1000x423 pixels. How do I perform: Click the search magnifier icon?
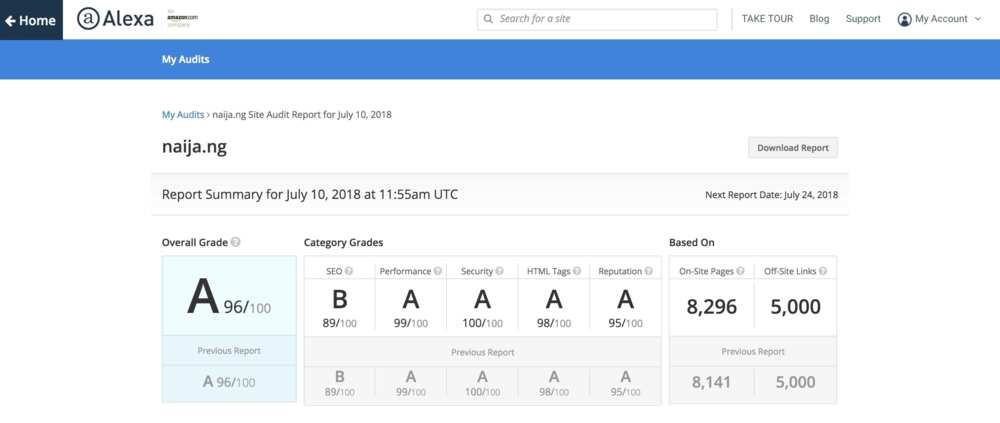(x=489, y=19)
